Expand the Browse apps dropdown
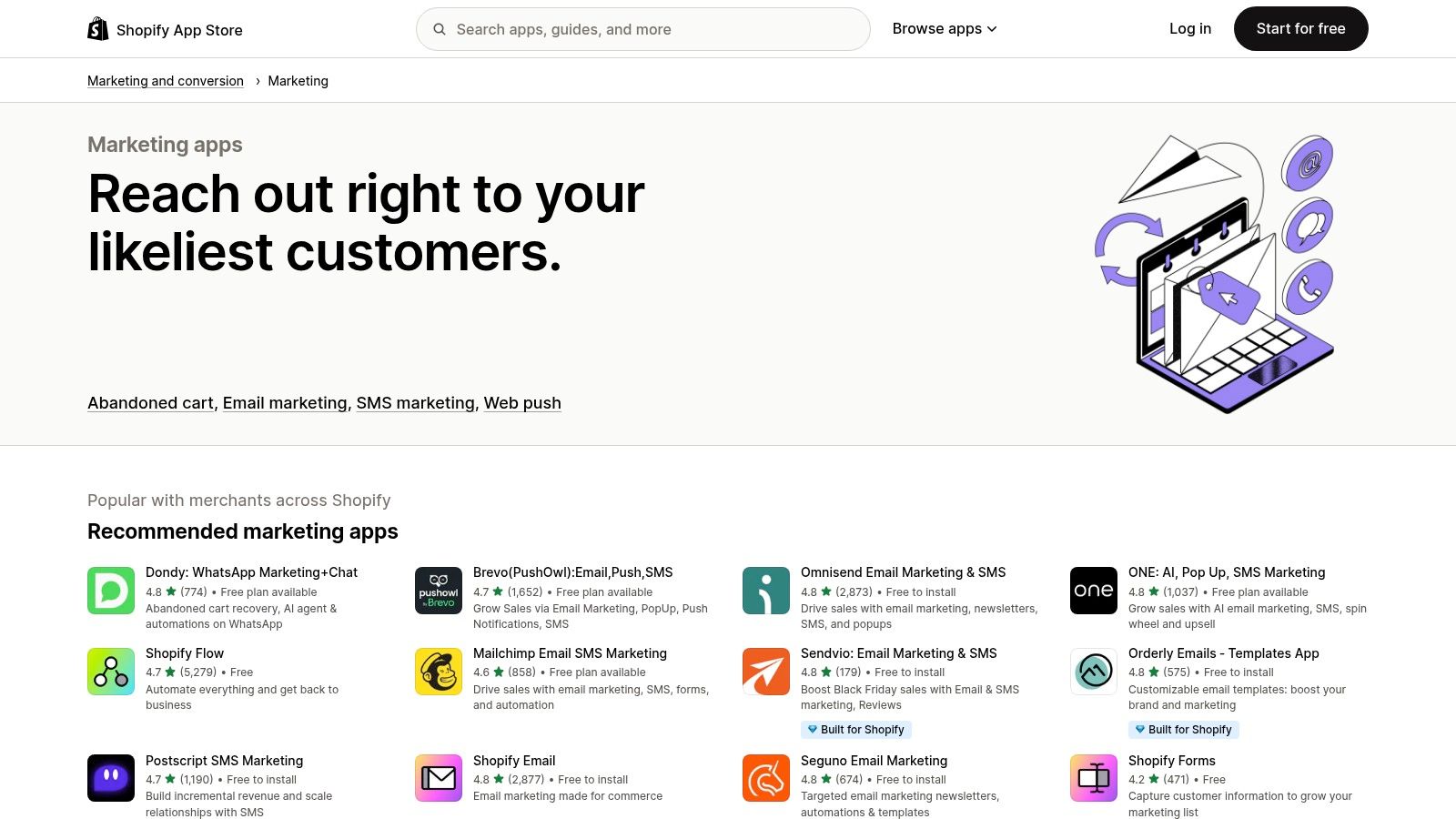1456x819 pixels. (944, 28)
